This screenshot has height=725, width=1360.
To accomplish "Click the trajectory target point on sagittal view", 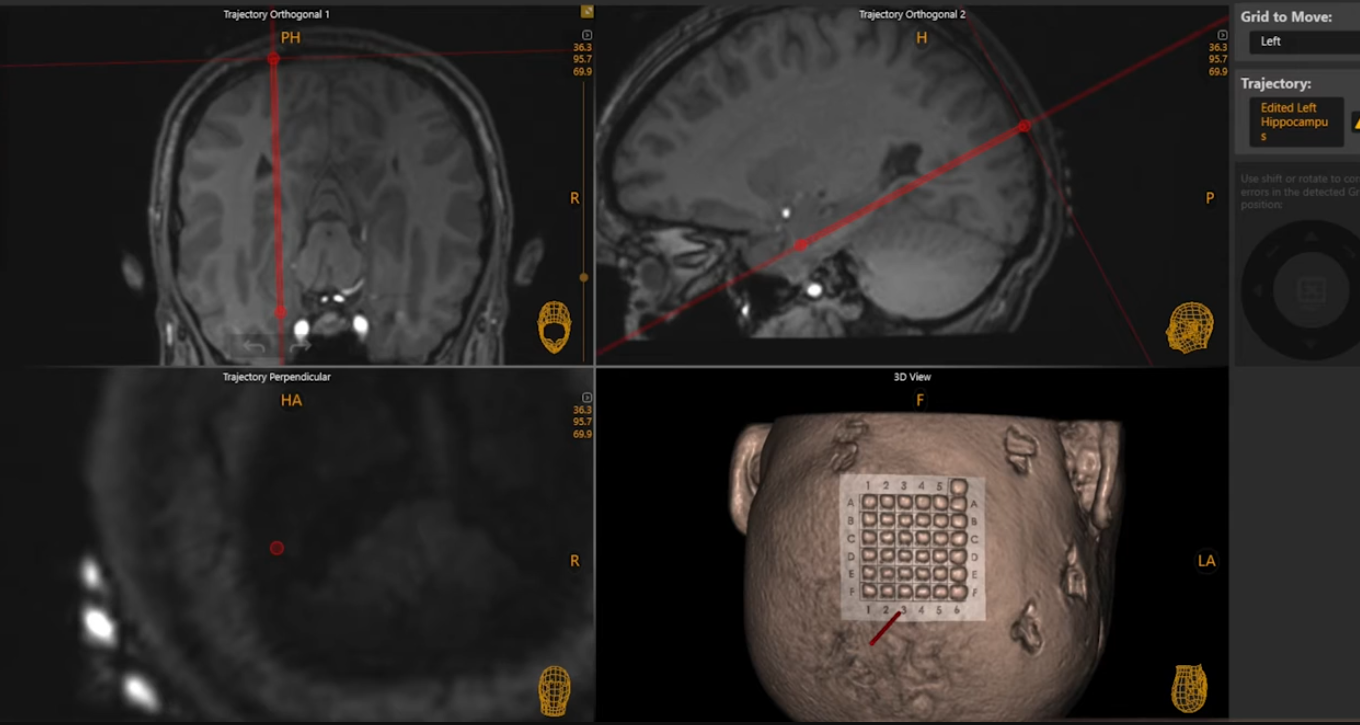I will pos(800,244).
